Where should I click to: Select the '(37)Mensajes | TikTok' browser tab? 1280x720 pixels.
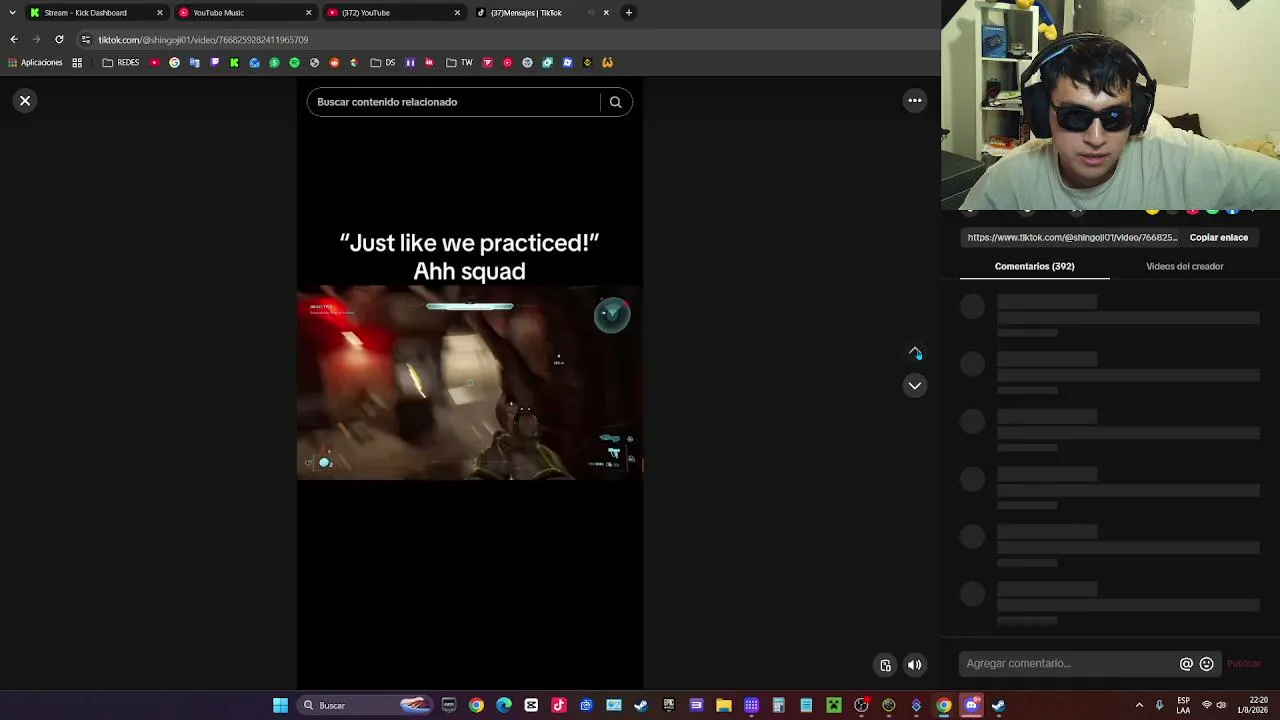542,13
